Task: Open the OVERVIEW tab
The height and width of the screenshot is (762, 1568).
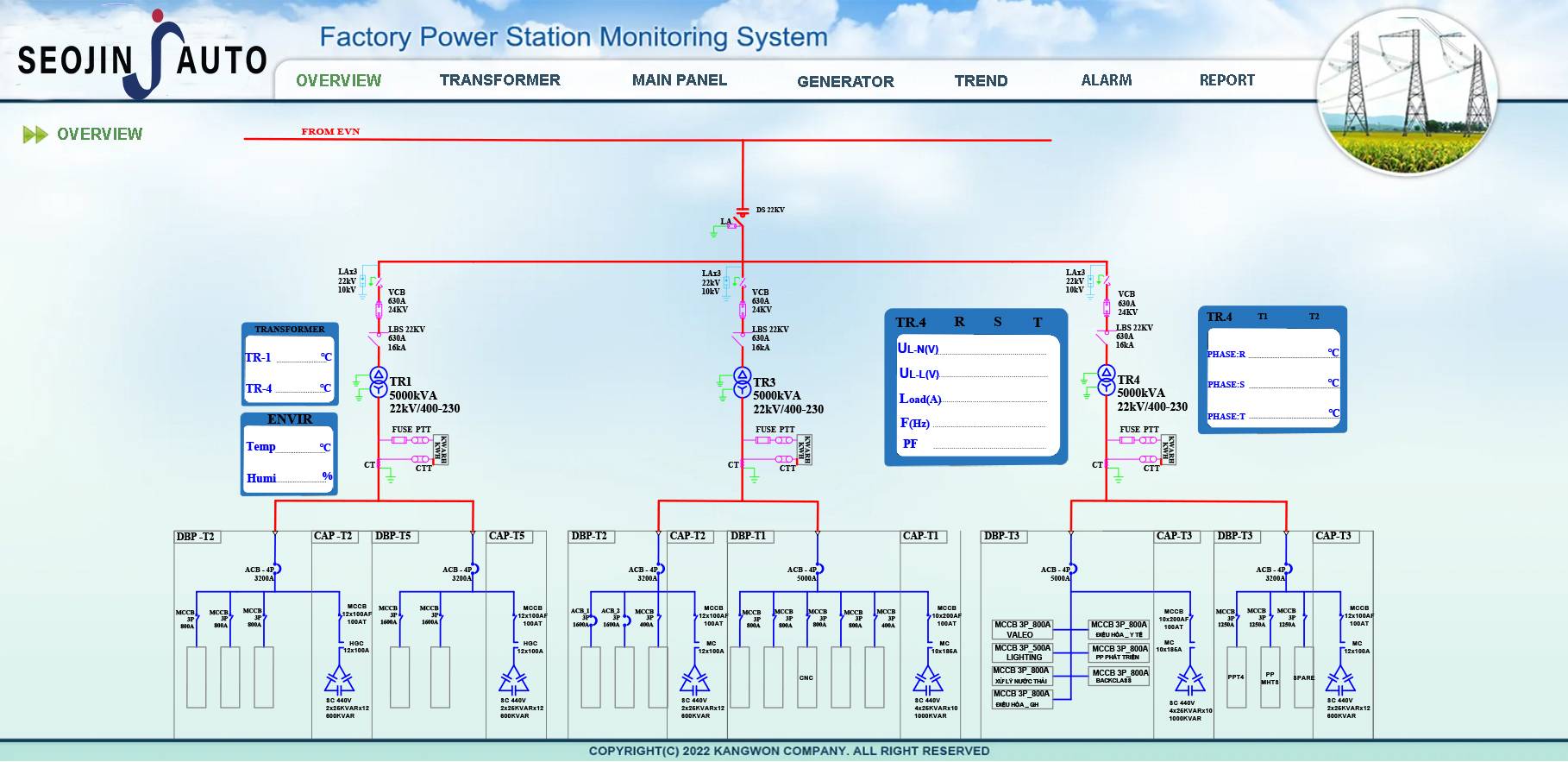Action: click(338, 80)
